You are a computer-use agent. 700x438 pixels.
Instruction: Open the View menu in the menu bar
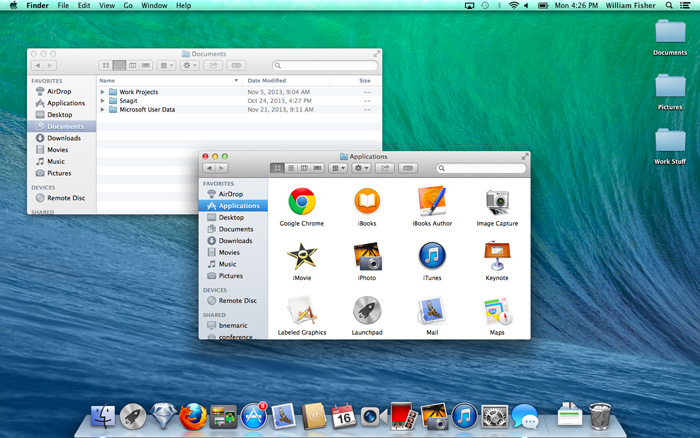pos(105,6)
